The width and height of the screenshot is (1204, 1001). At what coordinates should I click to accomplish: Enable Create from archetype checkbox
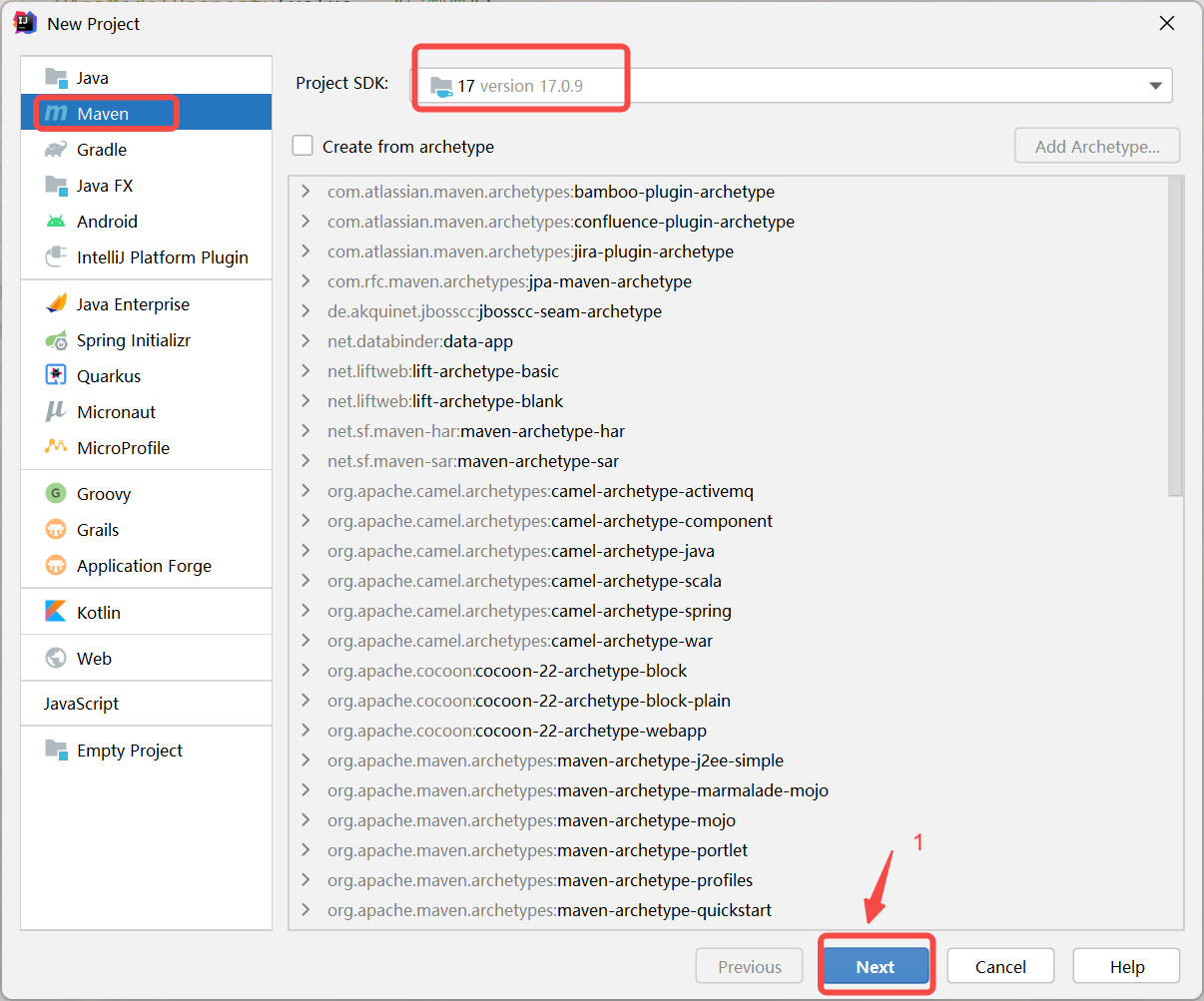302,146
